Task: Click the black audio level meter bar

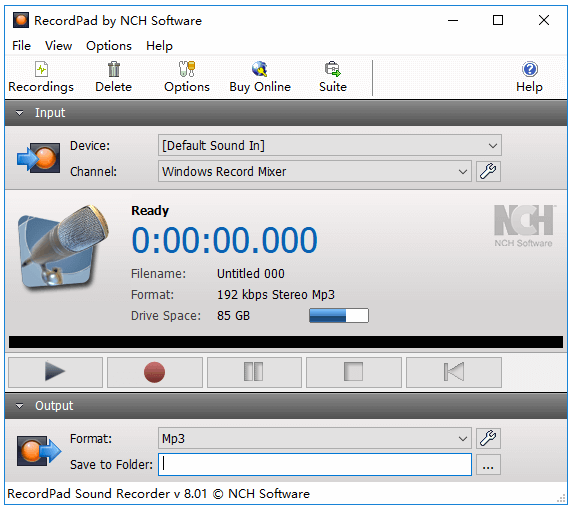Action: [286, 342]
